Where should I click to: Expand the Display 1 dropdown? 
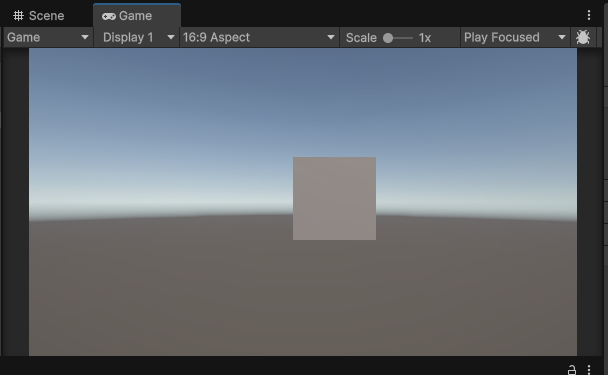click(136, 37)
